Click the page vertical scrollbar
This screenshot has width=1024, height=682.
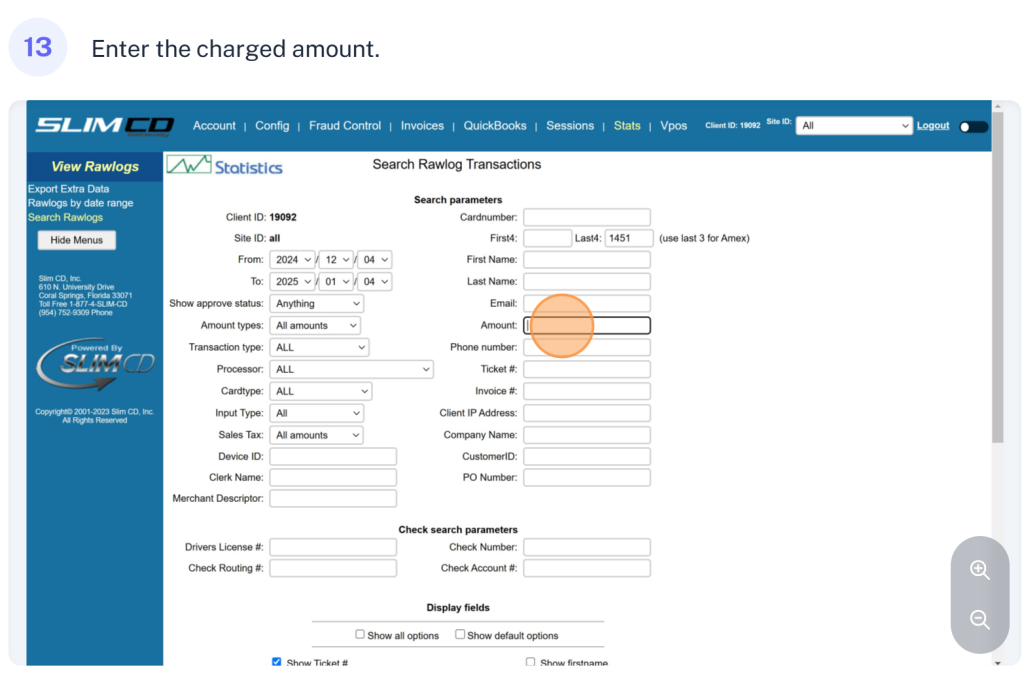997,300
